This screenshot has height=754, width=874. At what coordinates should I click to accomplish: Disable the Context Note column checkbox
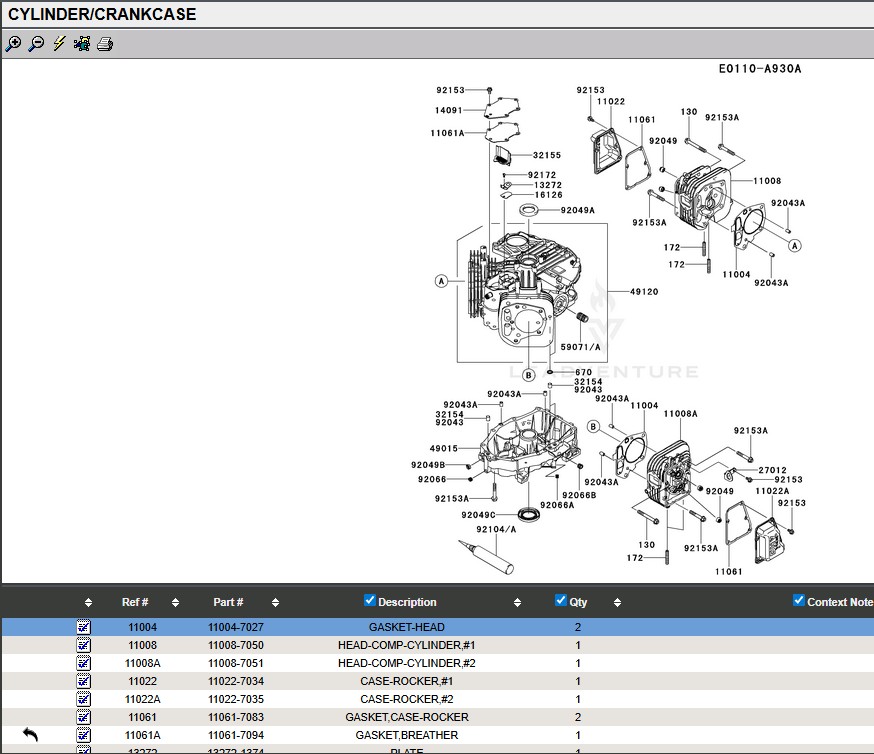(799, 600)
